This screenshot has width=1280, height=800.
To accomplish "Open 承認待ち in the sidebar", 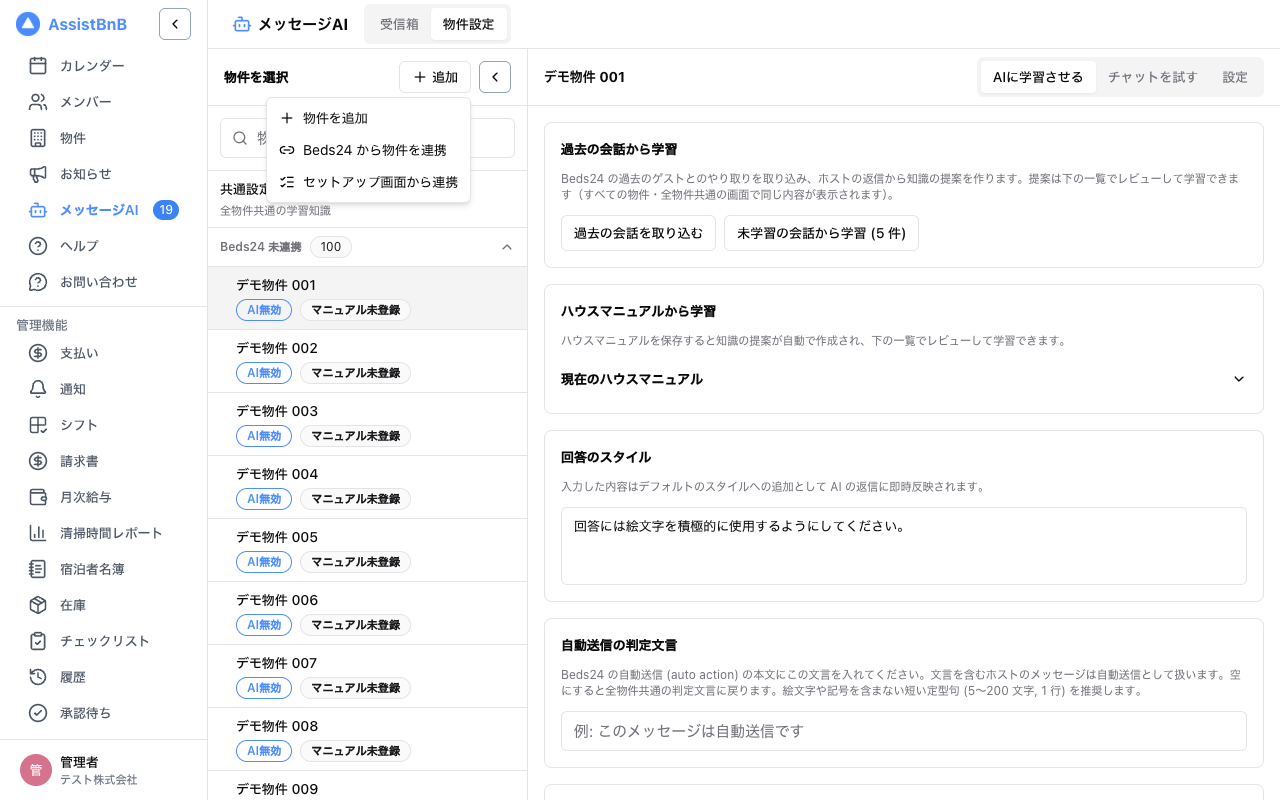I will coord(104,713).
